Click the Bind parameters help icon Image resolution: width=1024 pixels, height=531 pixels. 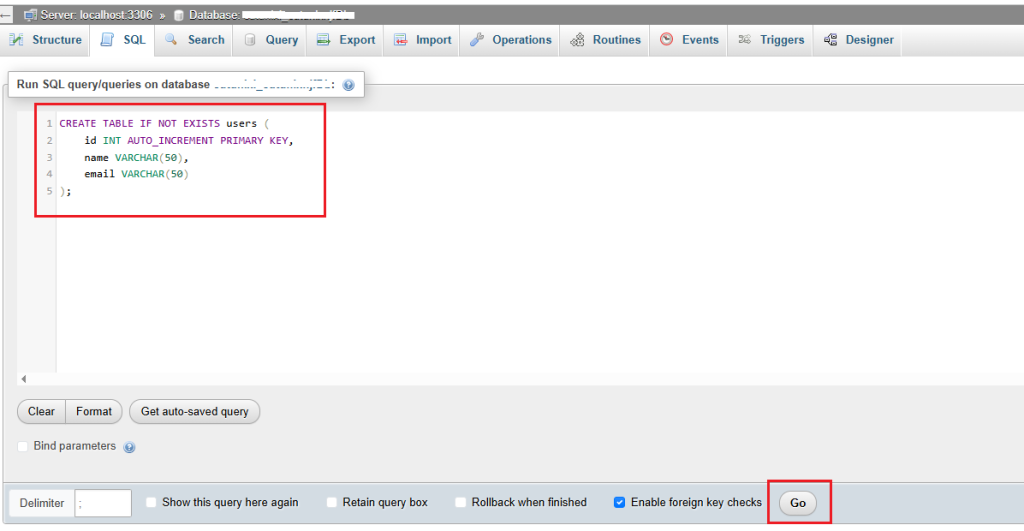tap(129, 447)
